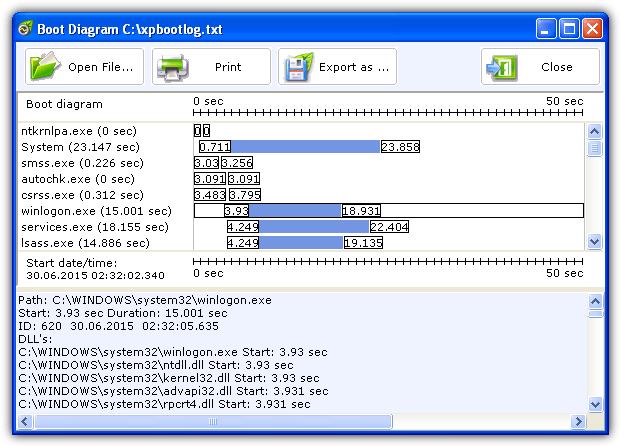The height and width of the screenshot is (446, 621).
Task: Click the top 50 sec ruler label
Action: pyautogui.click(x=564, y=101)
